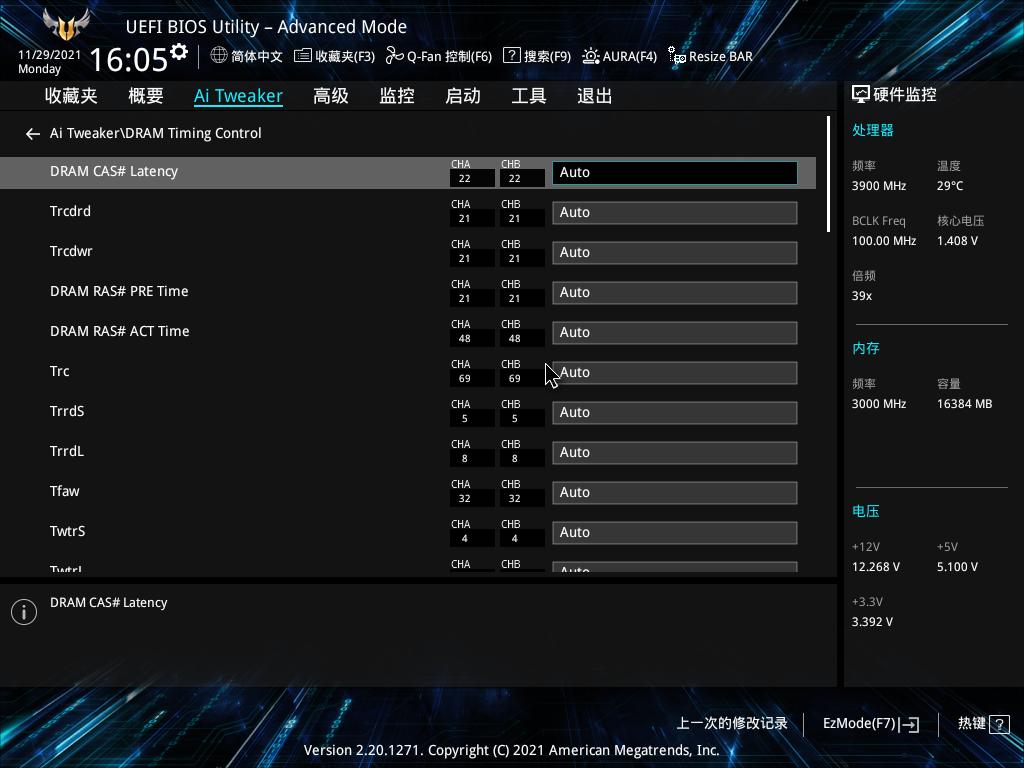Select the Trcdwr row label
This screenshot has height=768, width=1024.
click(x=71, y=251)
